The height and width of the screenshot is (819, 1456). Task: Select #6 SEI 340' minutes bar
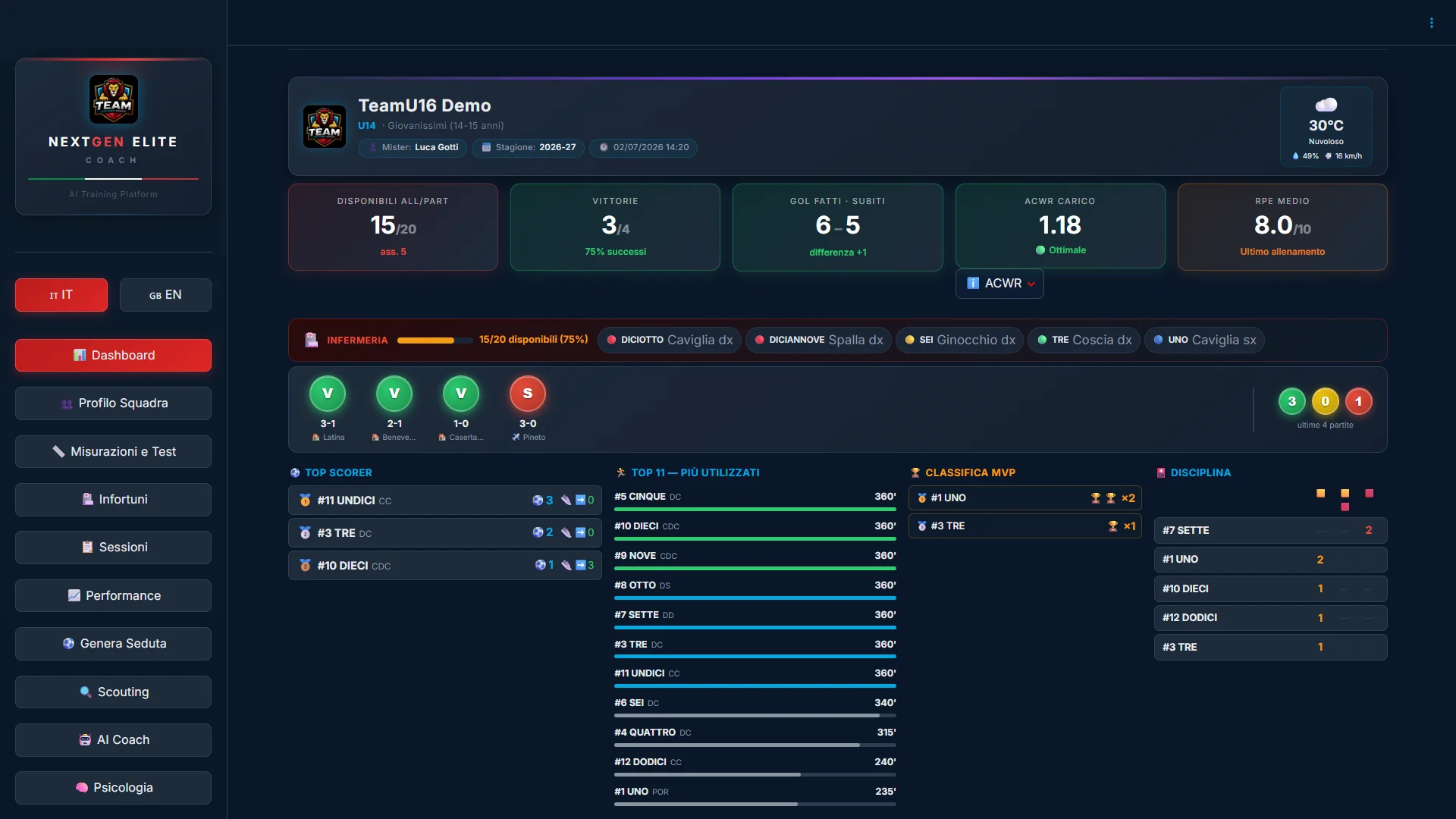tap(755, 715)
